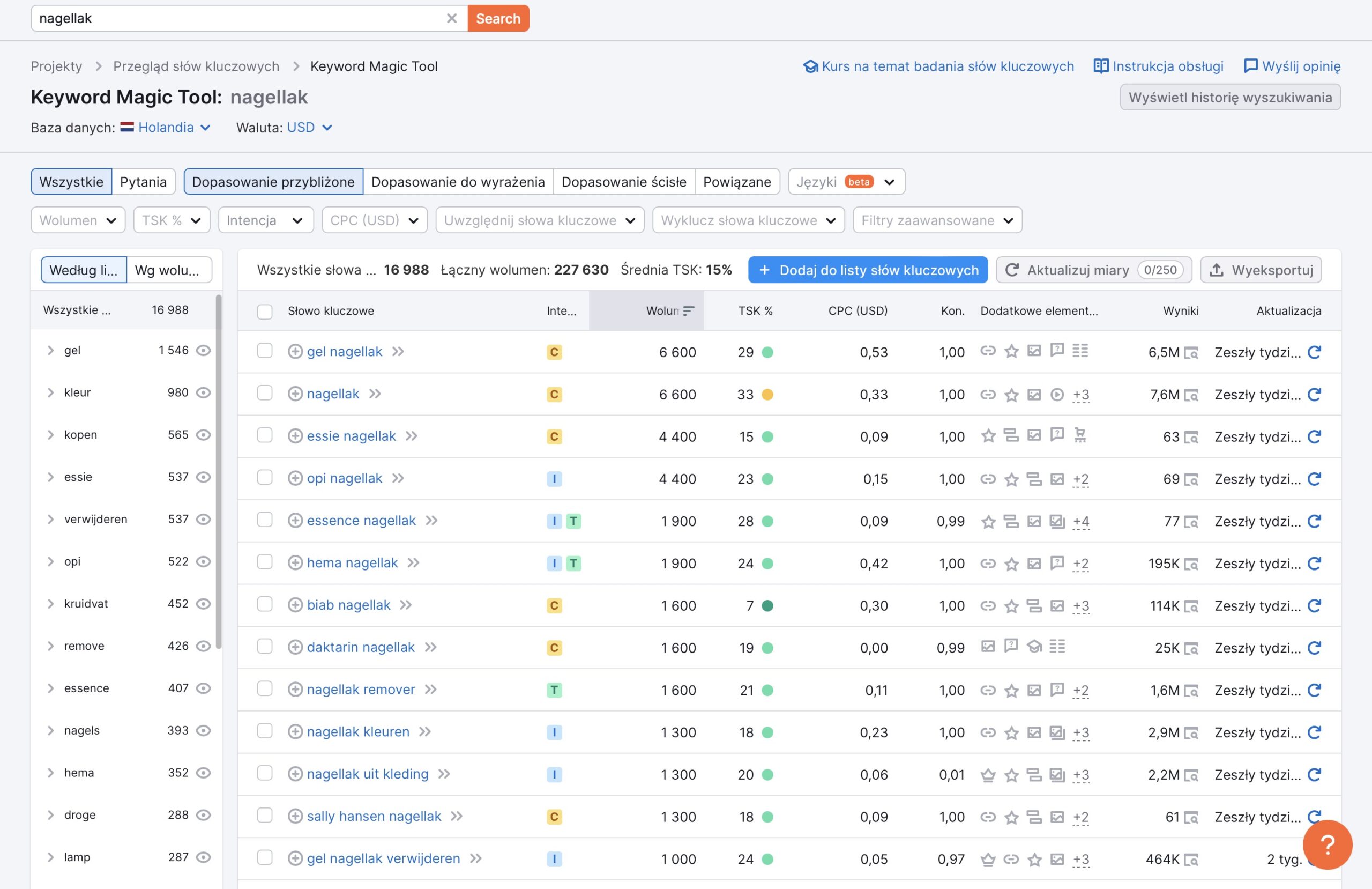Export results with Wyeksportuj button
This screenshot has width=1372, height=889.
(1261, 270)
